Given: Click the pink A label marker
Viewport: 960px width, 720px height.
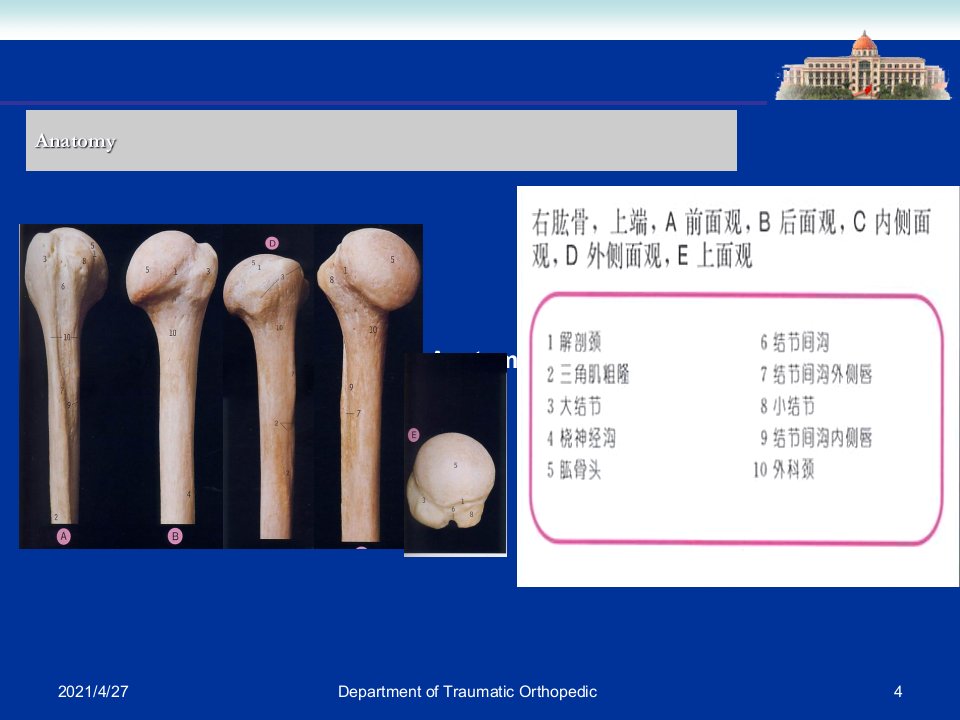Looking at the screenshot, I should [x=64, y=536].
